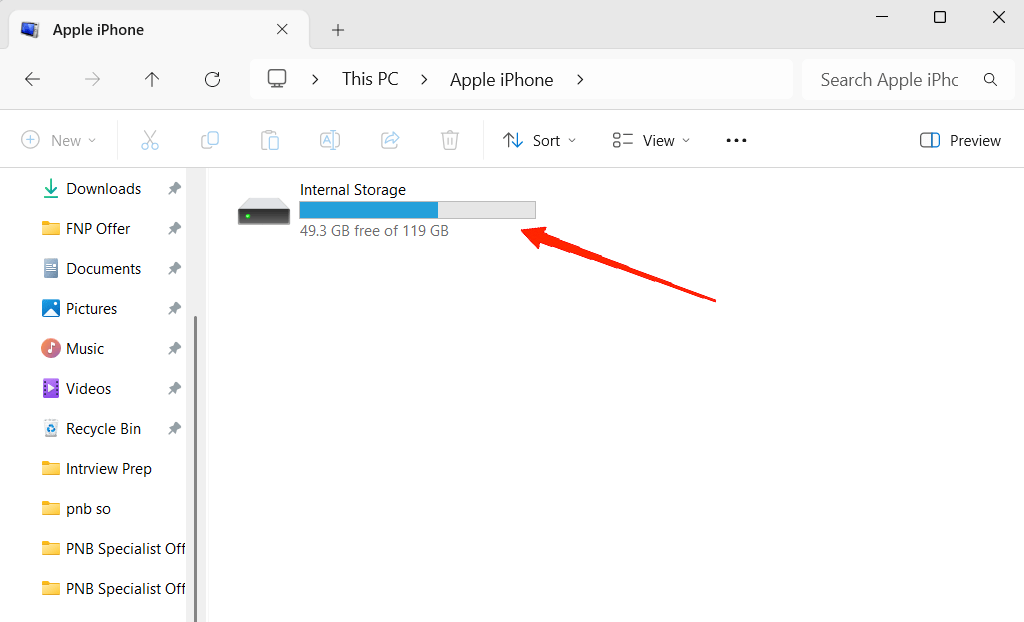Close the Apple iPhone tab

pos(282,29)
